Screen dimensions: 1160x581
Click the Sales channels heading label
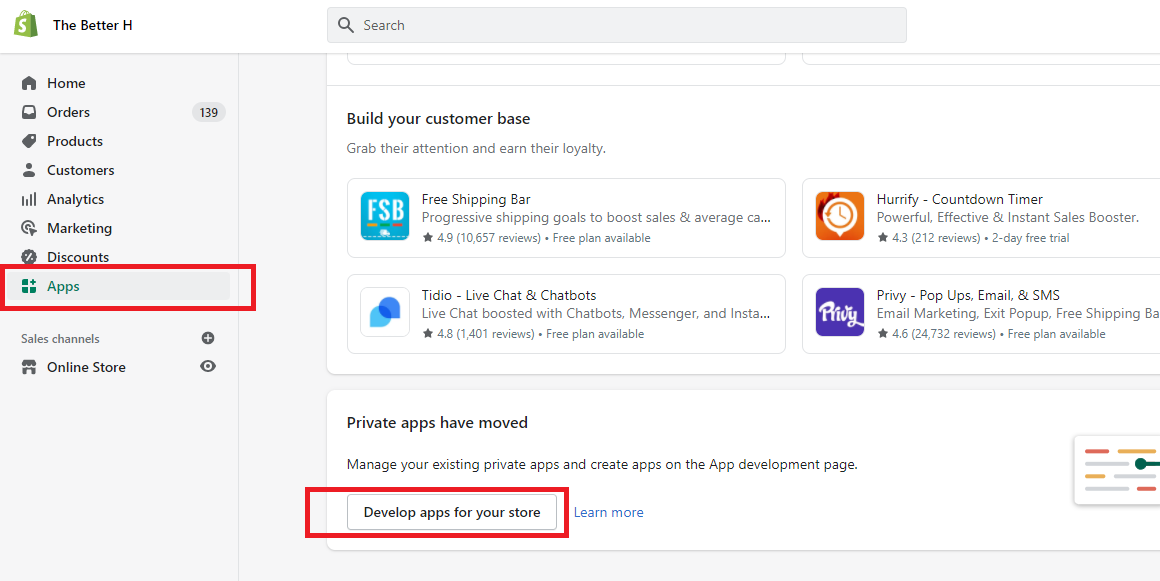click(60, 339)
